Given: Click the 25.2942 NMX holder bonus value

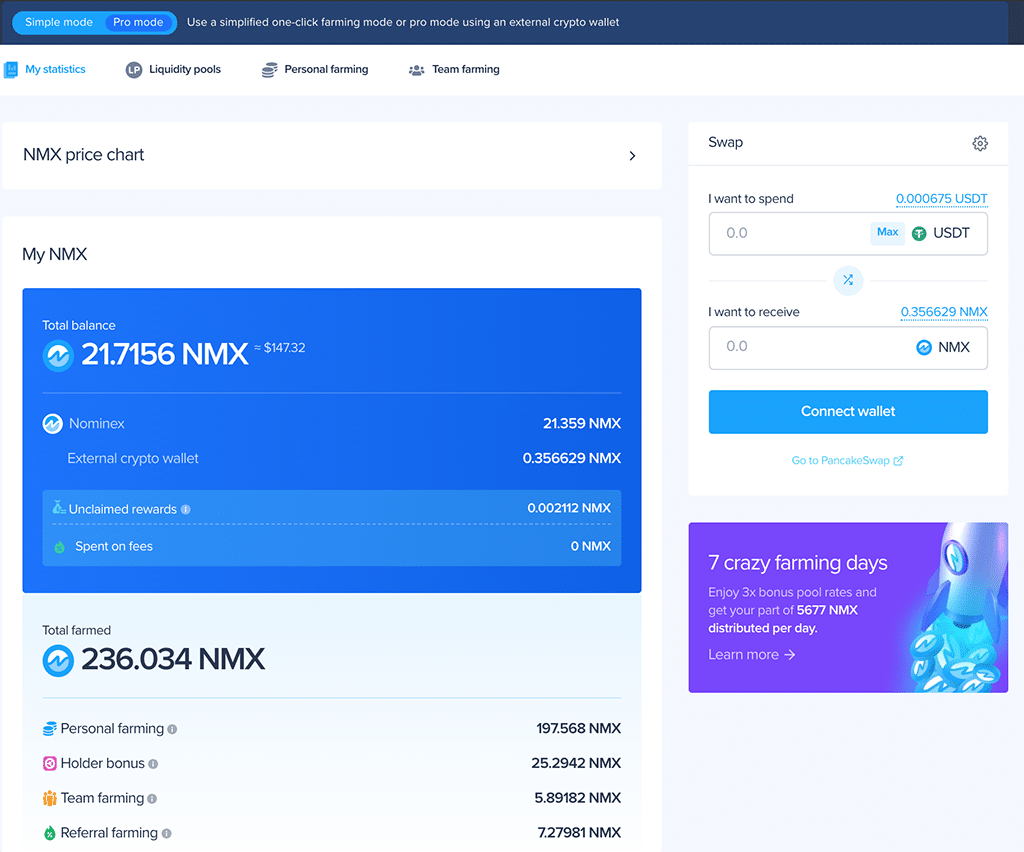Looking at the screenshot, I should (576, 763).
